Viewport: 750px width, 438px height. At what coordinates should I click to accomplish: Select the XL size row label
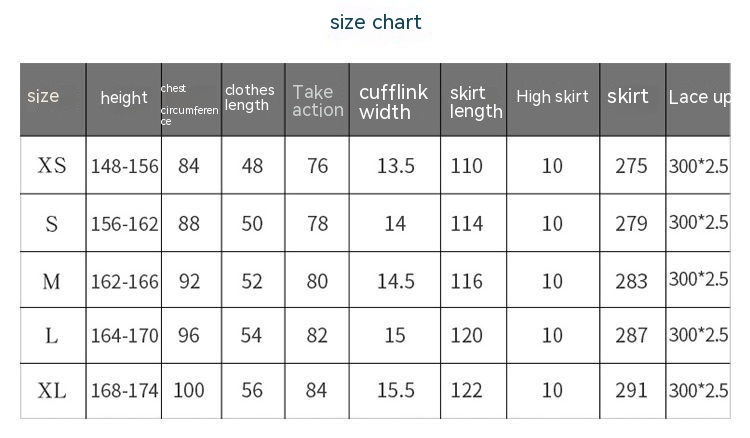click(52, 391)
